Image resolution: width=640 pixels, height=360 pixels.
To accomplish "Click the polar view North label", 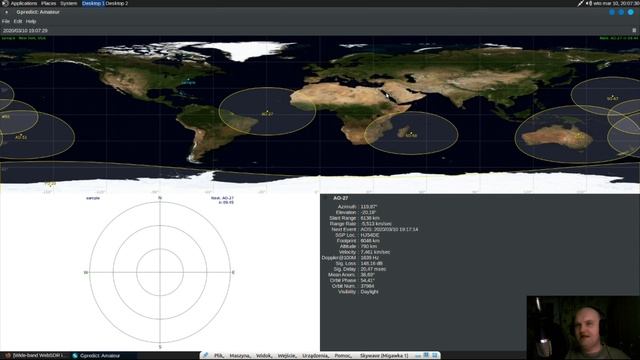I will 160,198.
